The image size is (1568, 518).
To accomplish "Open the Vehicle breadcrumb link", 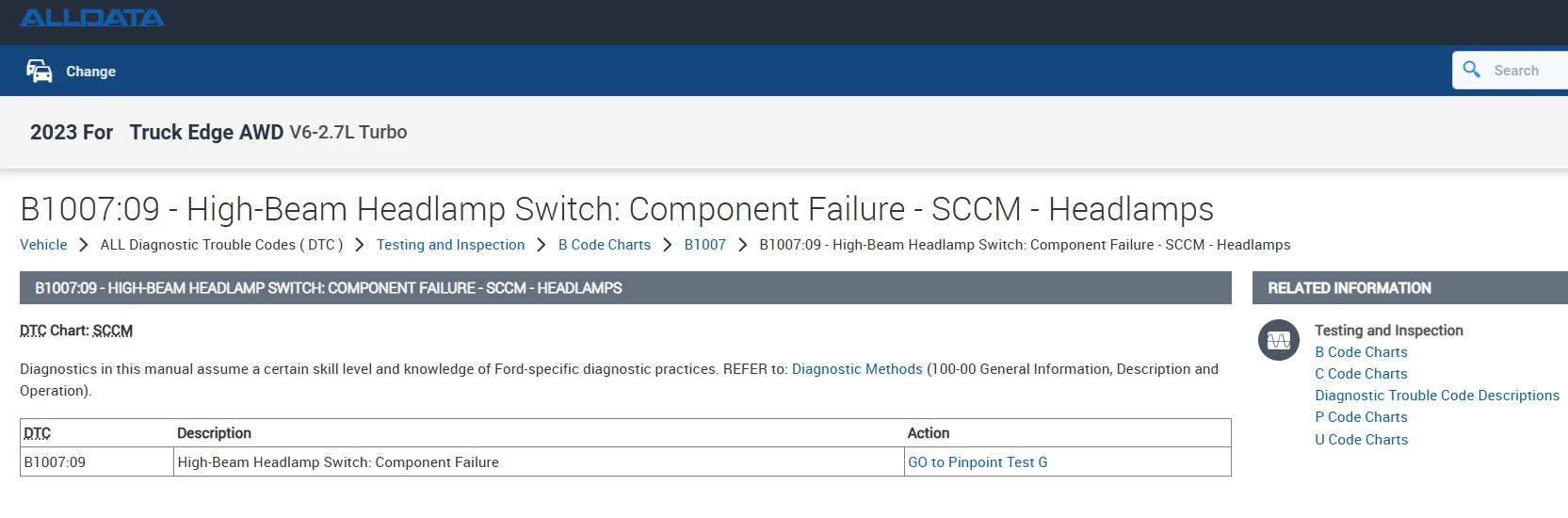I will click(x=43, y=245).
